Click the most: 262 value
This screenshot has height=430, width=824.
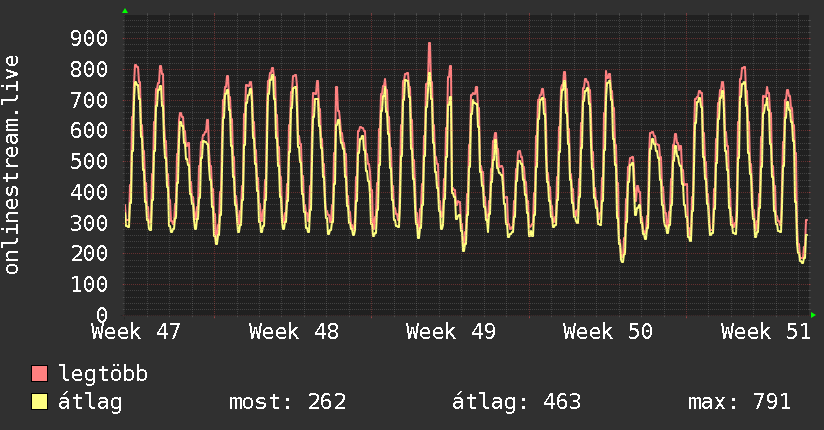pos(287,402)
